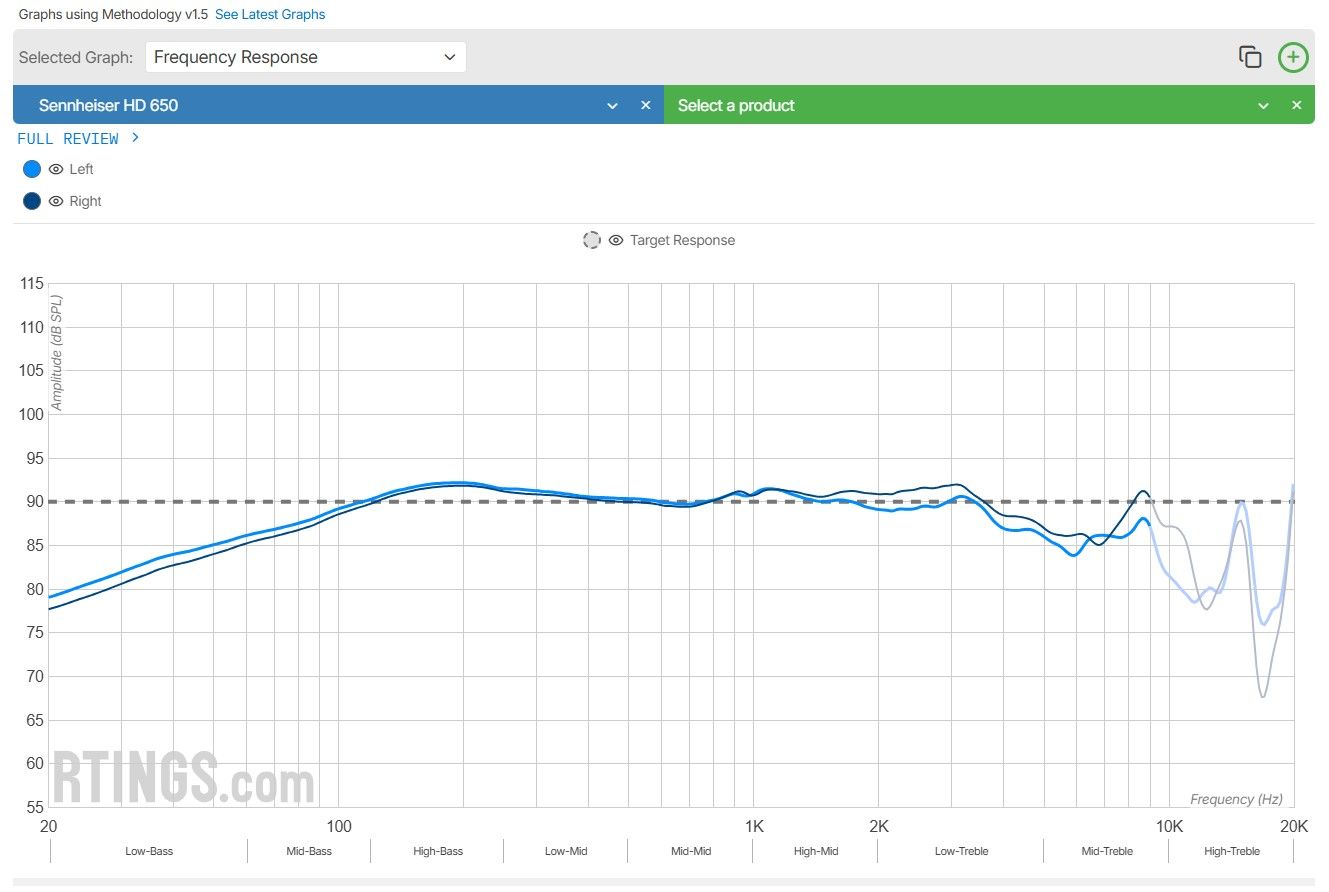This screenshot has width=1329, height=892.
Task: Toggle Target Response eye icon
Action: coord(616,240)
